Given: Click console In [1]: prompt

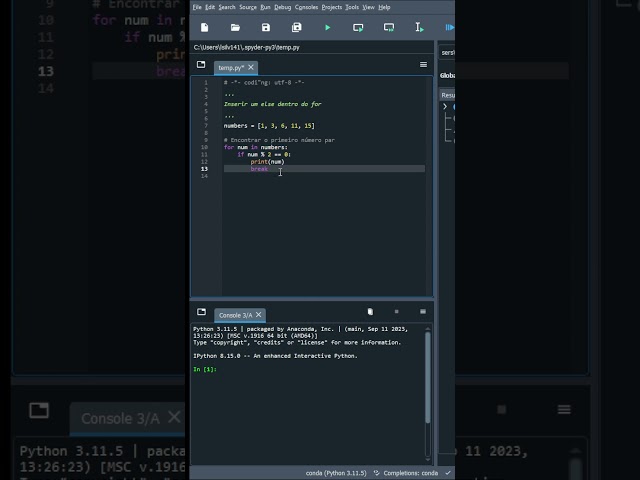Looking at the screenshot, I should coord(205,369).
